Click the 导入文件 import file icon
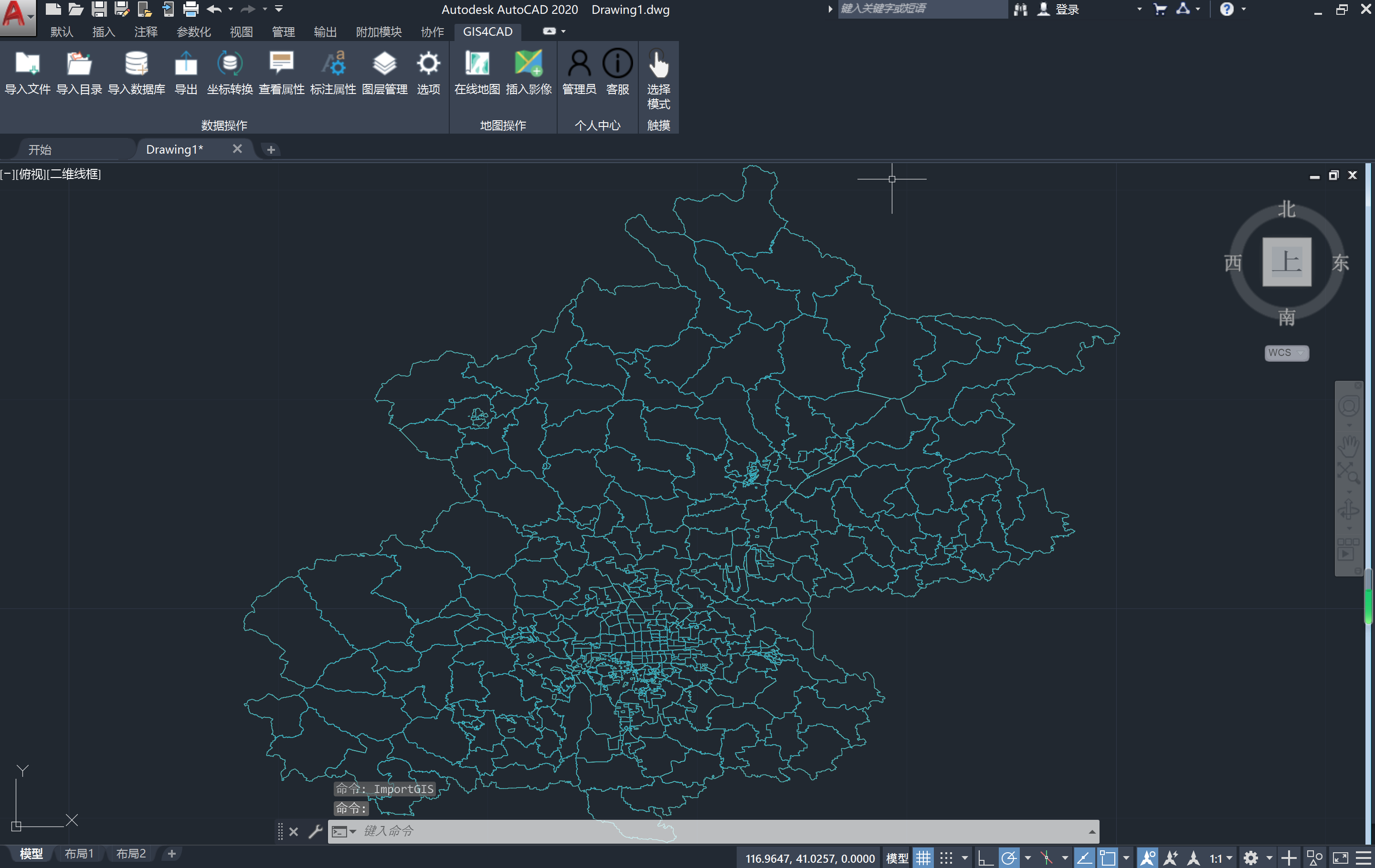1375x868 pixels. pyautogui.click(x=27, y=64)
